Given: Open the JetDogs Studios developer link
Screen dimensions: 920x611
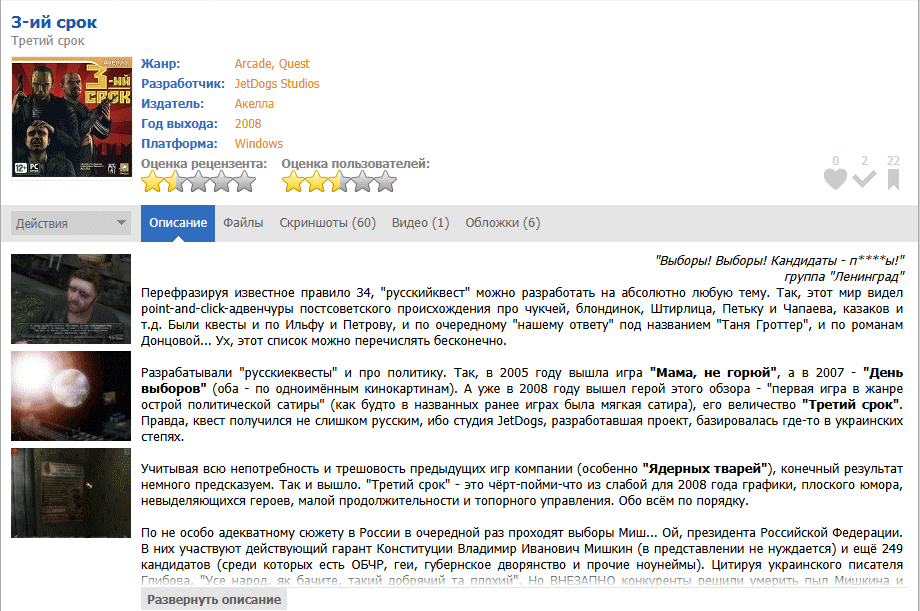Looking at the screenshot, I should point(277,83).
